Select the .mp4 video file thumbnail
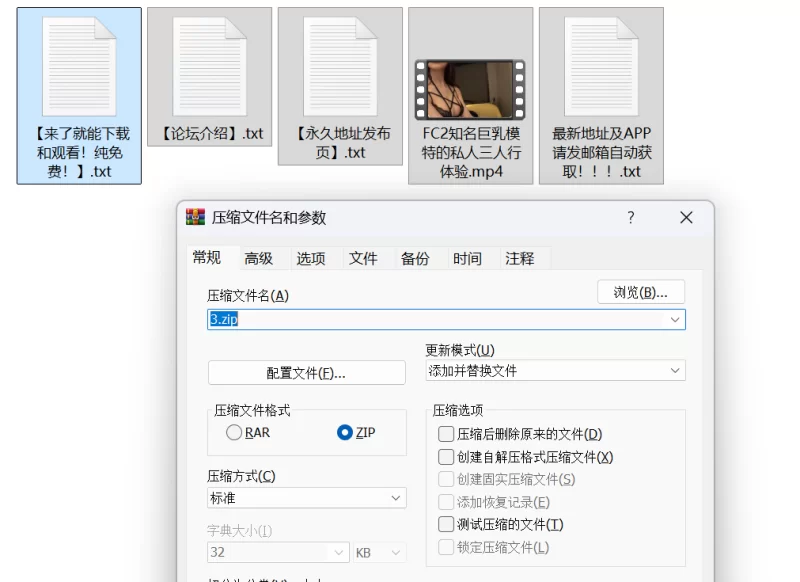Image resolution: width=800 pixels, height=582 pixels. point(470,89)
